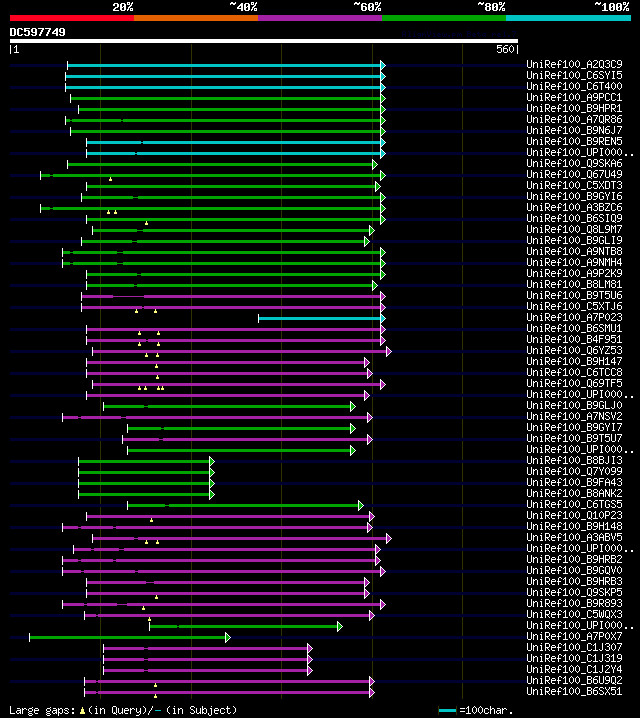Pick the UniRef100_Q10P23 row label
640x718 pixels.
[x=574, y=515]
